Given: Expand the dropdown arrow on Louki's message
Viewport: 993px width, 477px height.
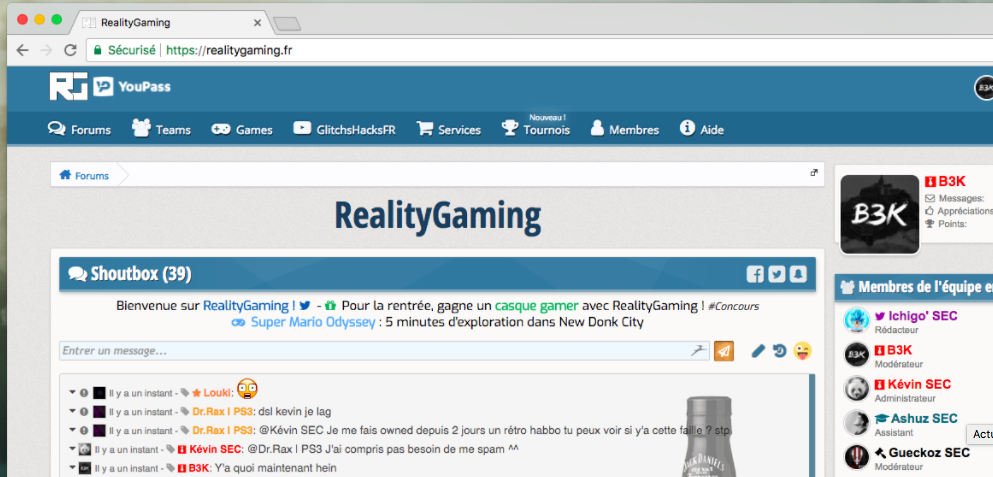Looking at the screenshot, I should [x=72, y=393].
